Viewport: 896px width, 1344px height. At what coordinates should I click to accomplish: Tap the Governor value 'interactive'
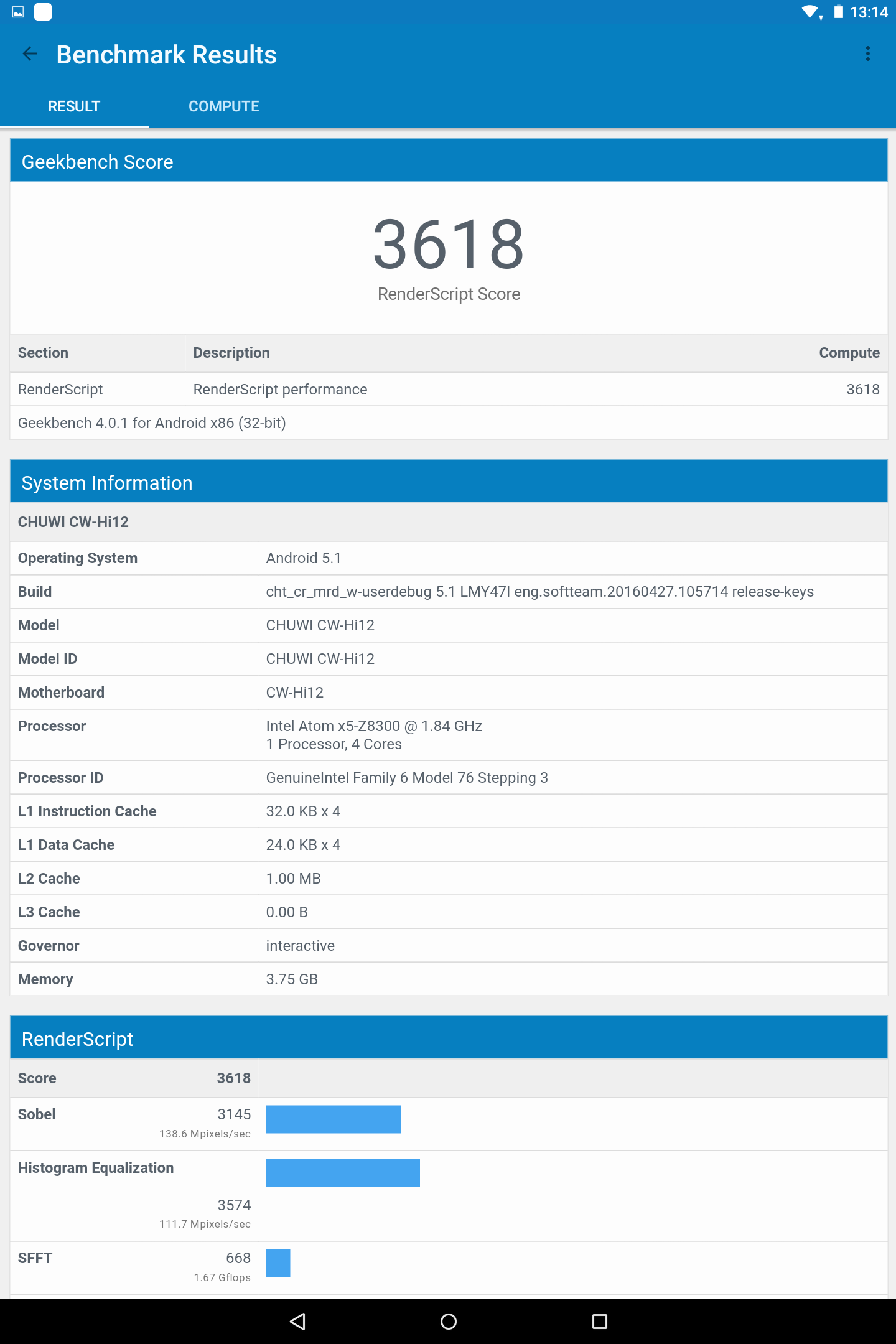[300, 946]
